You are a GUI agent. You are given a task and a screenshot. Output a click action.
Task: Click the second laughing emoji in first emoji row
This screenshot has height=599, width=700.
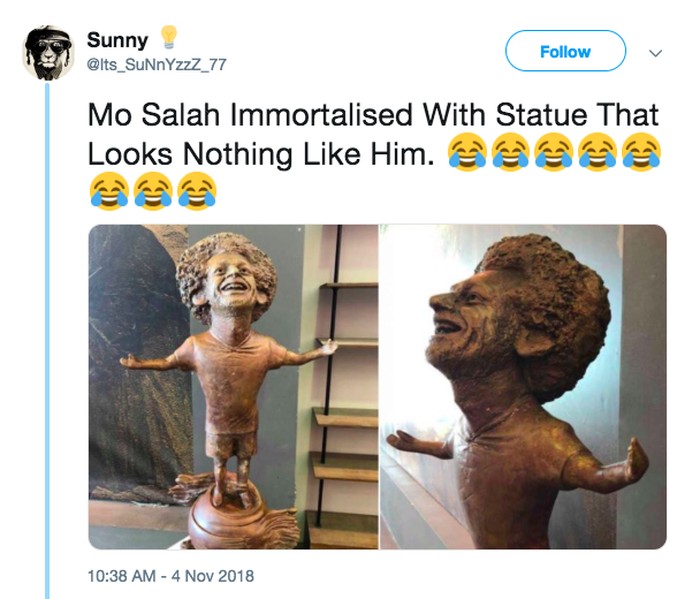click(x=510, y=154)
